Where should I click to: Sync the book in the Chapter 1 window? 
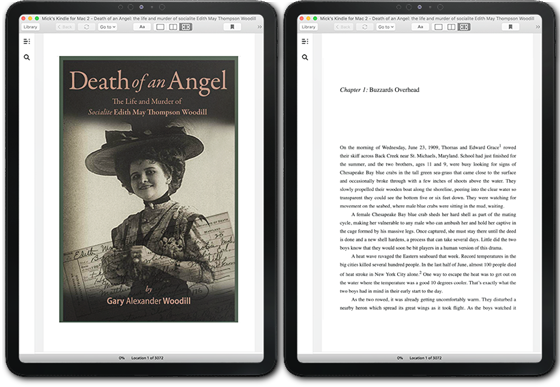click(365, 27)
